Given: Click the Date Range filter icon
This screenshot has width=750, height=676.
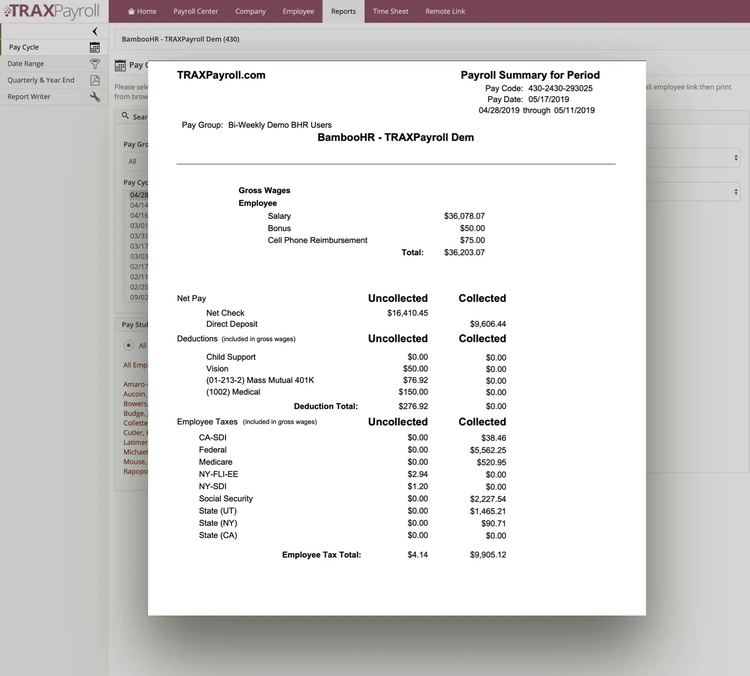Looking at the screenshot, I should click(x=95, y=64).
